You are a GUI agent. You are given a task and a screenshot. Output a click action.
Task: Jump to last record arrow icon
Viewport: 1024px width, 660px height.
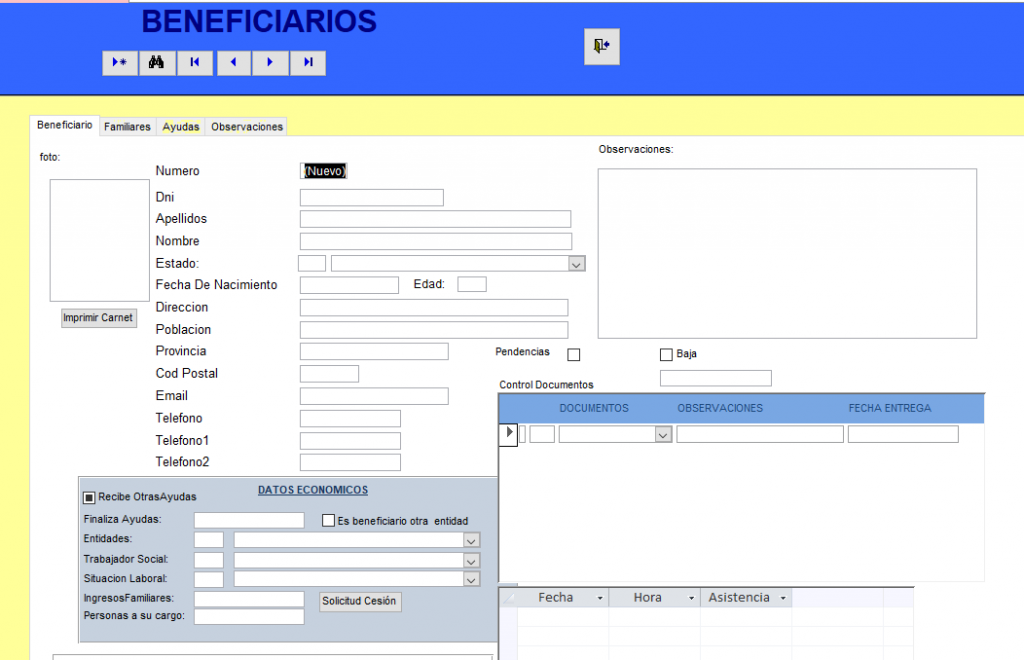[308, 63]
